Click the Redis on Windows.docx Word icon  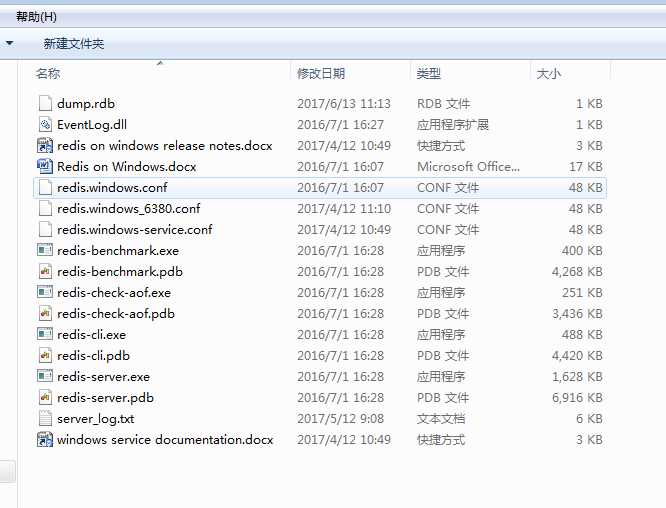45,167
